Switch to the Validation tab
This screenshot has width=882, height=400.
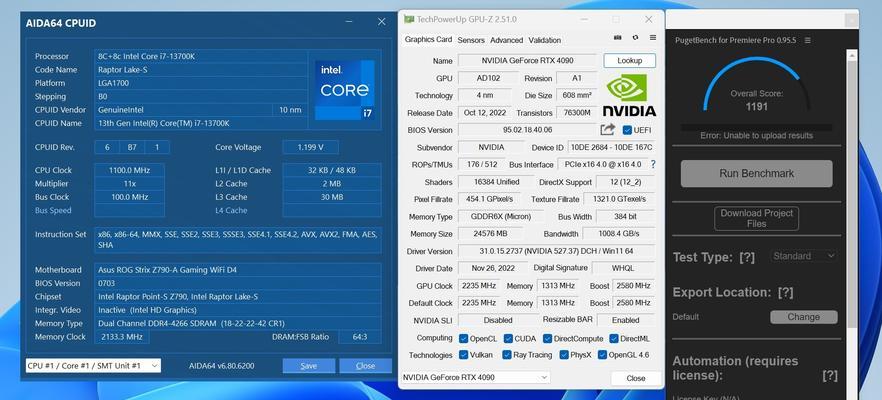[x=544, y=40]
